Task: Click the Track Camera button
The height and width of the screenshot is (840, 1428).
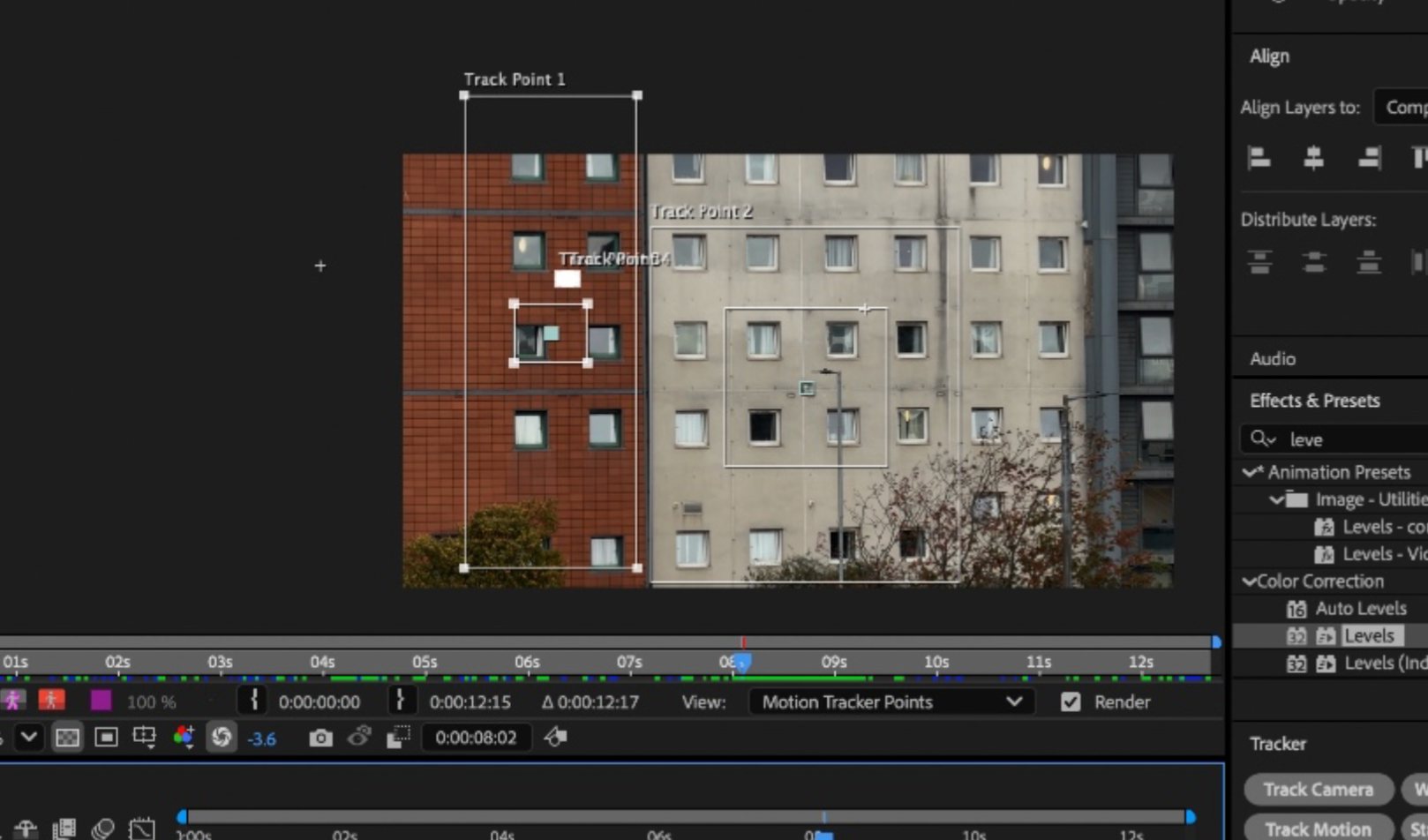Action: click(1318, 790)
